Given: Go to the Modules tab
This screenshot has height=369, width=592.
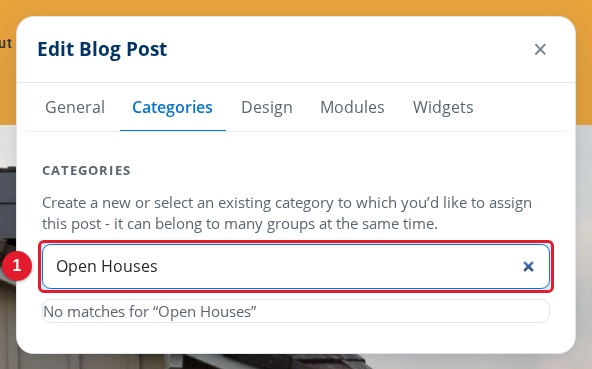Looking at the screenshot, I should [x=352, y=107].
